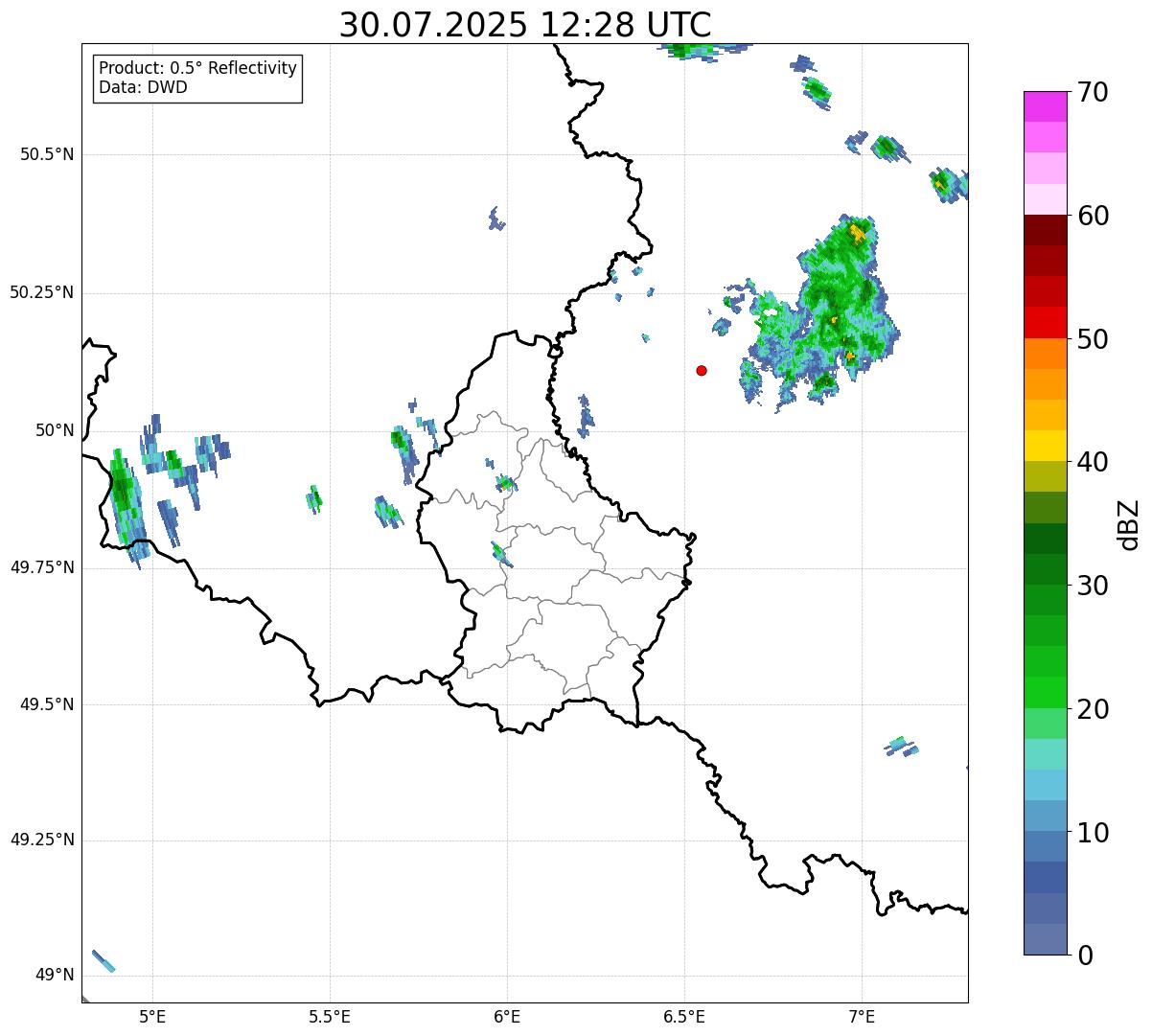Click the Data: DWD label
Image resolution: width=1152 pixels, height=1036 pixels.
143,87
